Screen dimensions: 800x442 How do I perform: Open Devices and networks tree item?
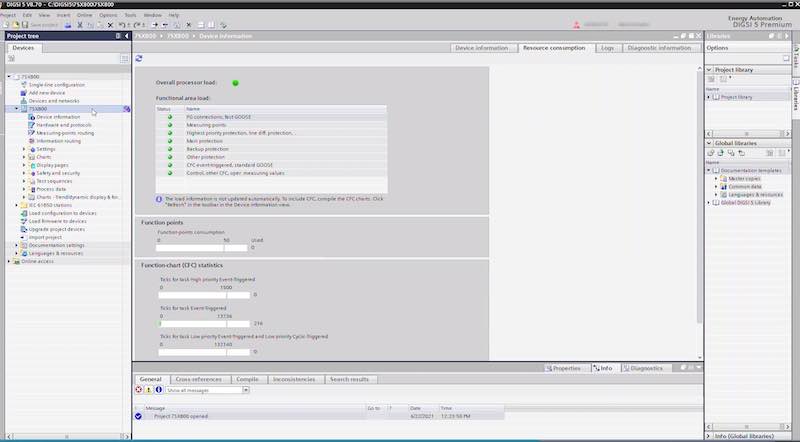pos(54,101)
